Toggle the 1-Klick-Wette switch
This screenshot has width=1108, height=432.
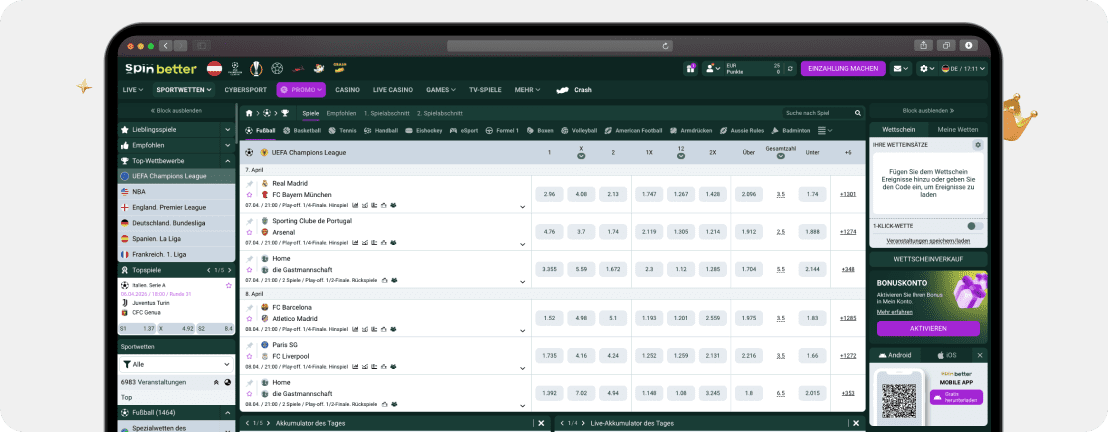(974, 226)
